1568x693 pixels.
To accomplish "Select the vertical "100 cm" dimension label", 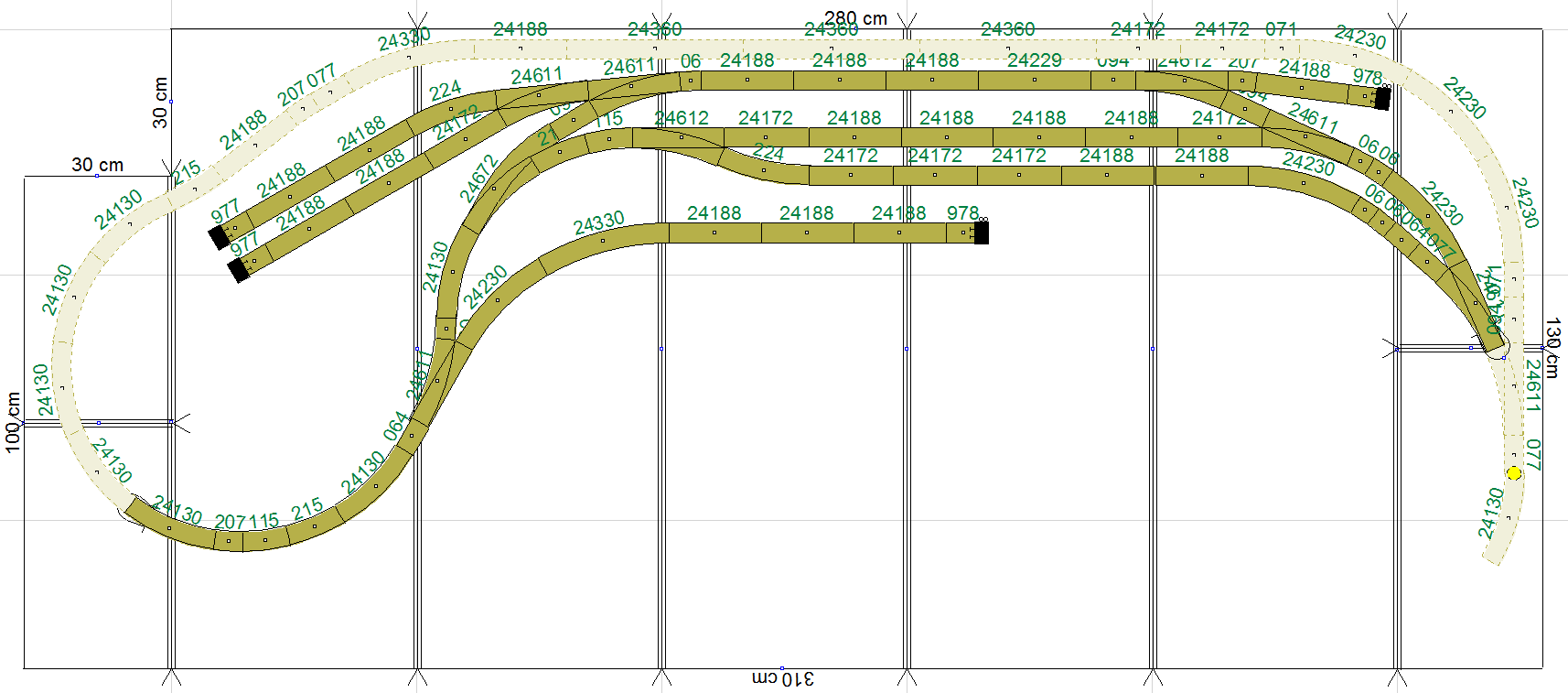I will point(13,422).
